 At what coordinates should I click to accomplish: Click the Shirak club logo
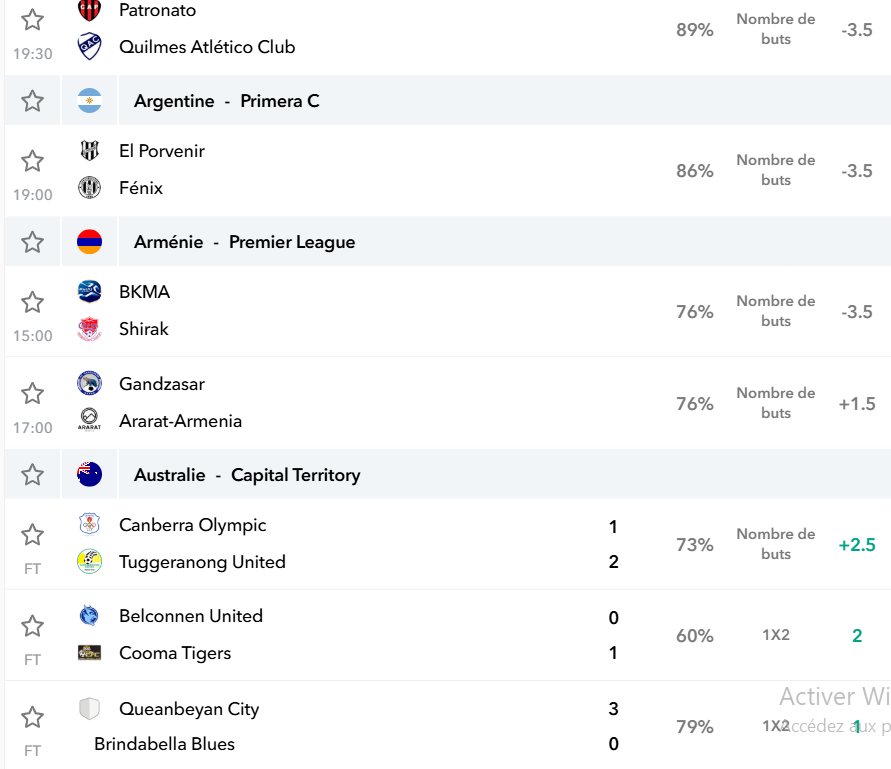[89, 329]
